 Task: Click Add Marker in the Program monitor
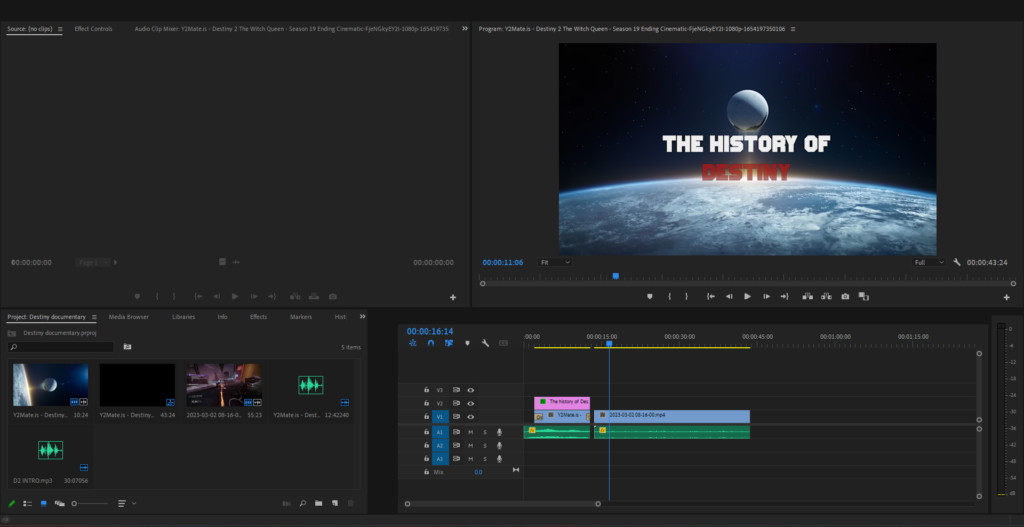pyautogui.click(x=649, y=296)
